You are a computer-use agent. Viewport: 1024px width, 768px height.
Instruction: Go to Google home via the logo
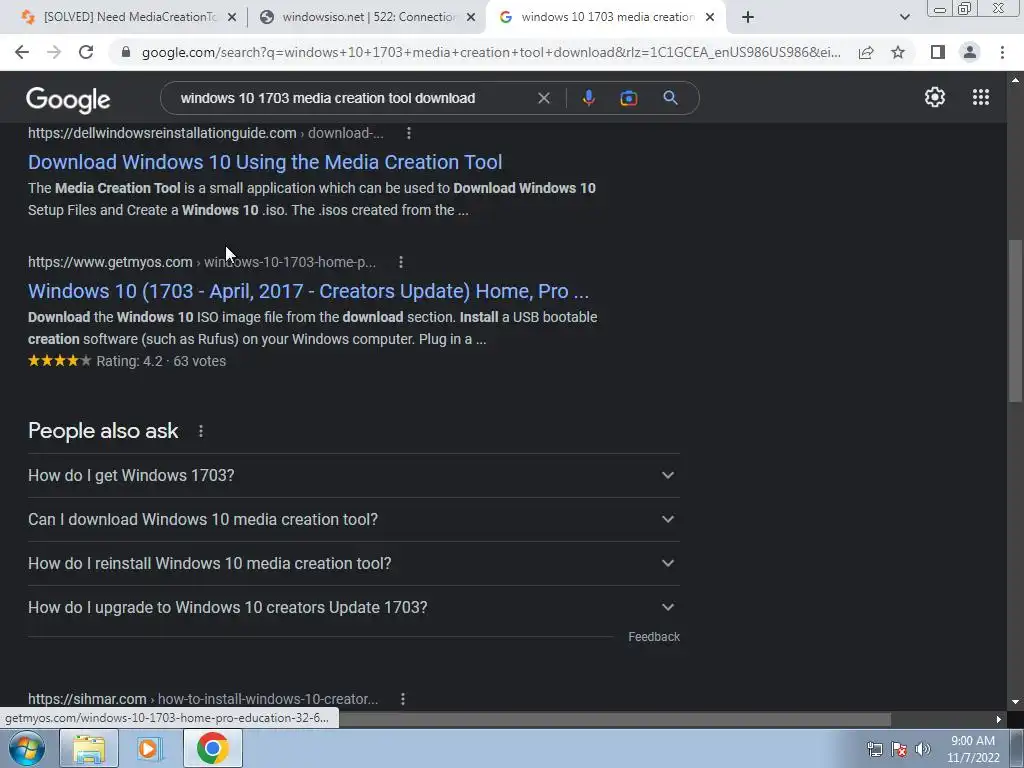68,99
